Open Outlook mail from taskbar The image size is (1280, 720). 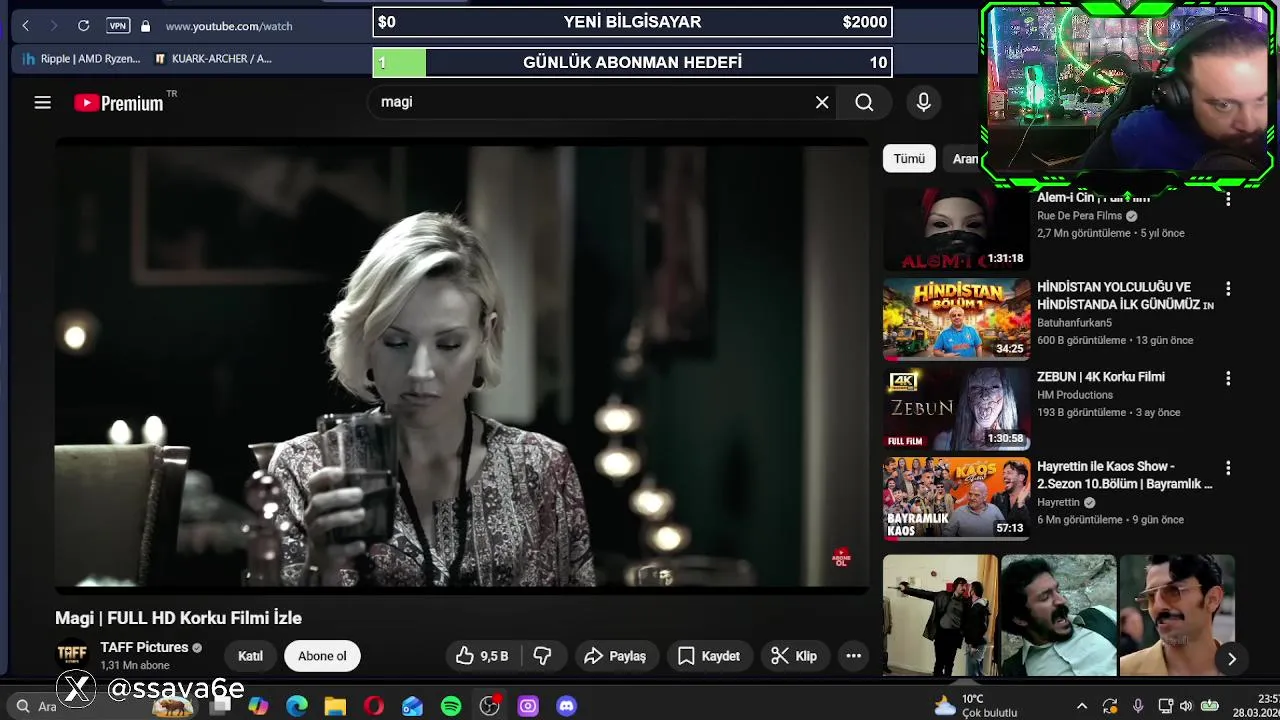(x=412, y=706)
